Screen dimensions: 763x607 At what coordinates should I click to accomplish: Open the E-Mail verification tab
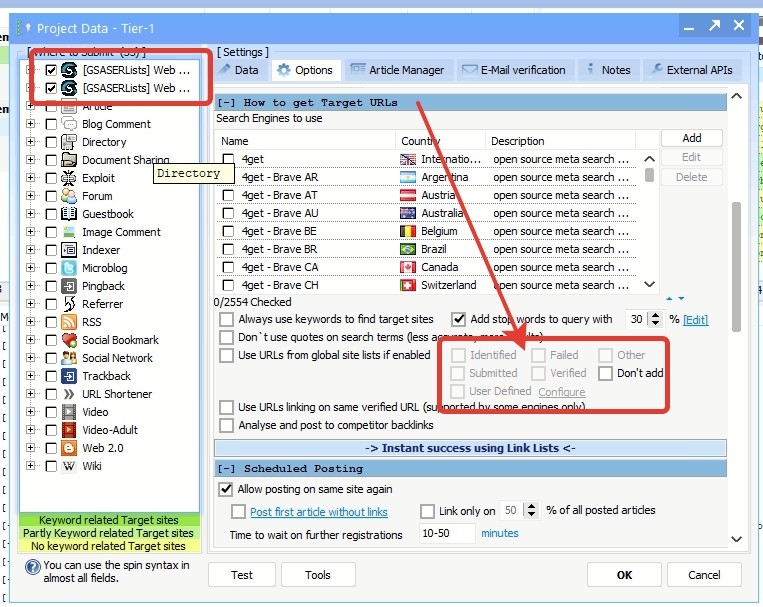tap(515, 70)
